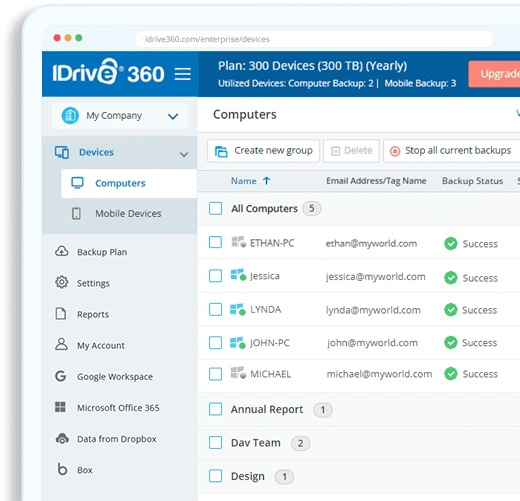Select the Dav Team group checkbox
Screen dimensions: 520x501
tap(215, 443)
